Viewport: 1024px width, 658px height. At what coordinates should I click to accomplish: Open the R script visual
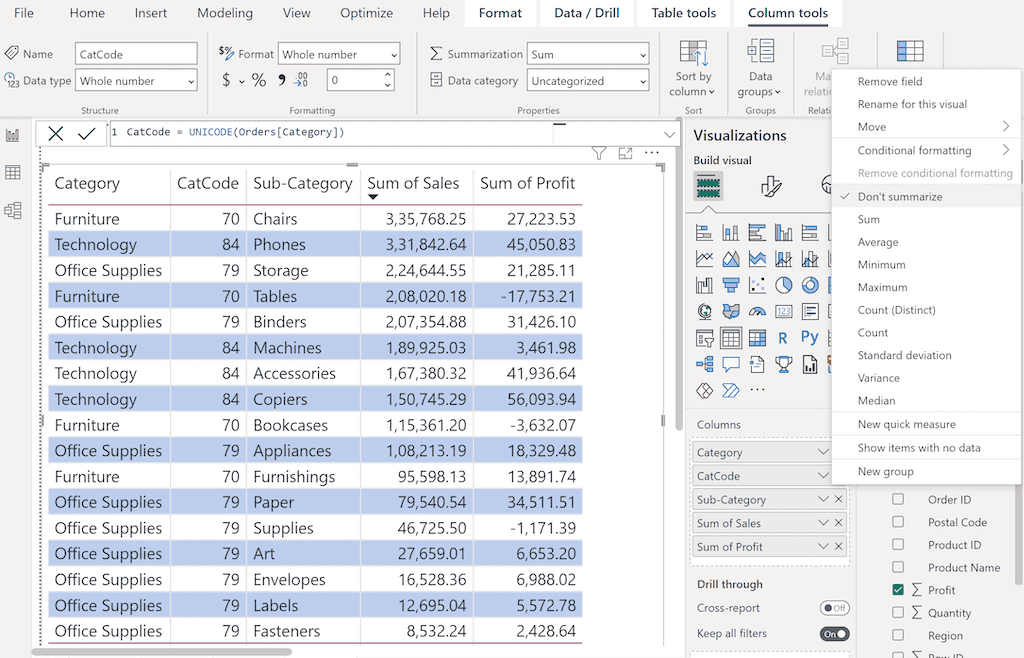click(x=783, y=337)
